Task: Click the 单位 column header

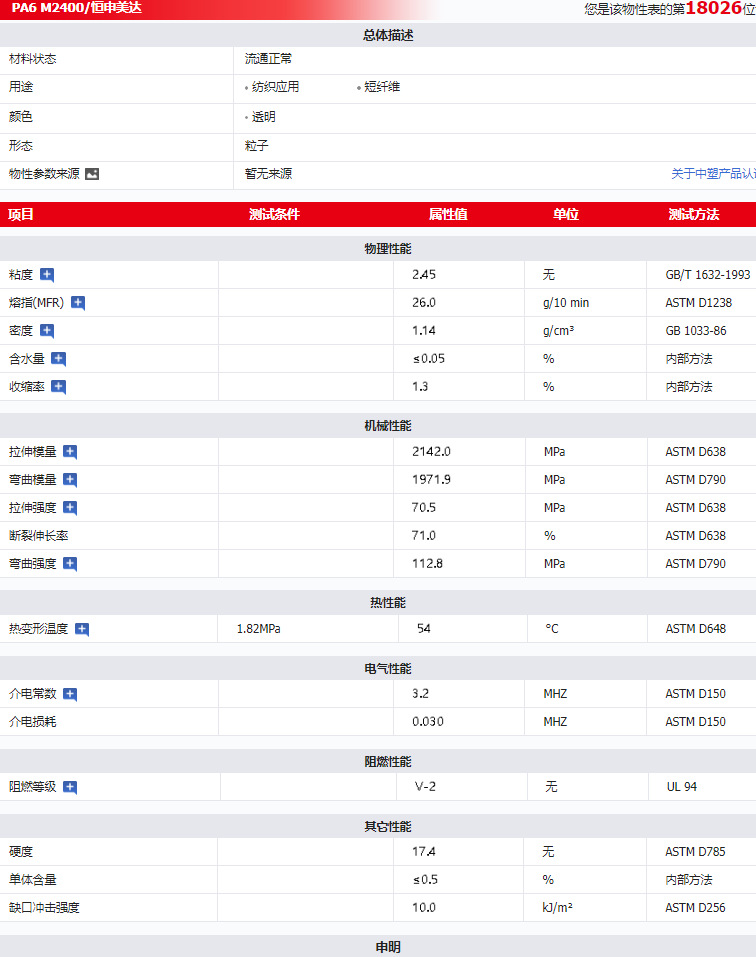Action: (566, 214)
